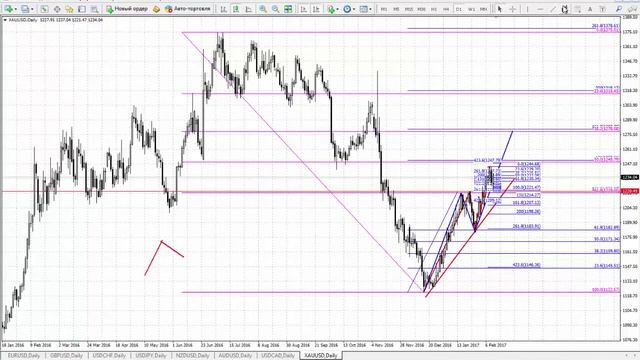Select the horizontal line tool
Viewport: 640px width, 360px height.
point(540,9)
